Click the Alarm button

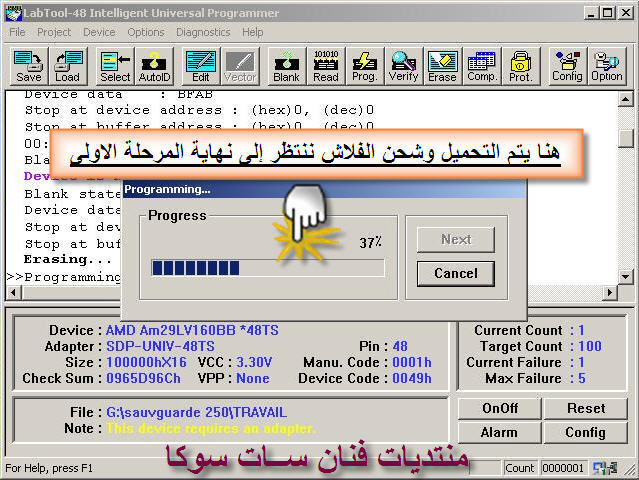500,432
